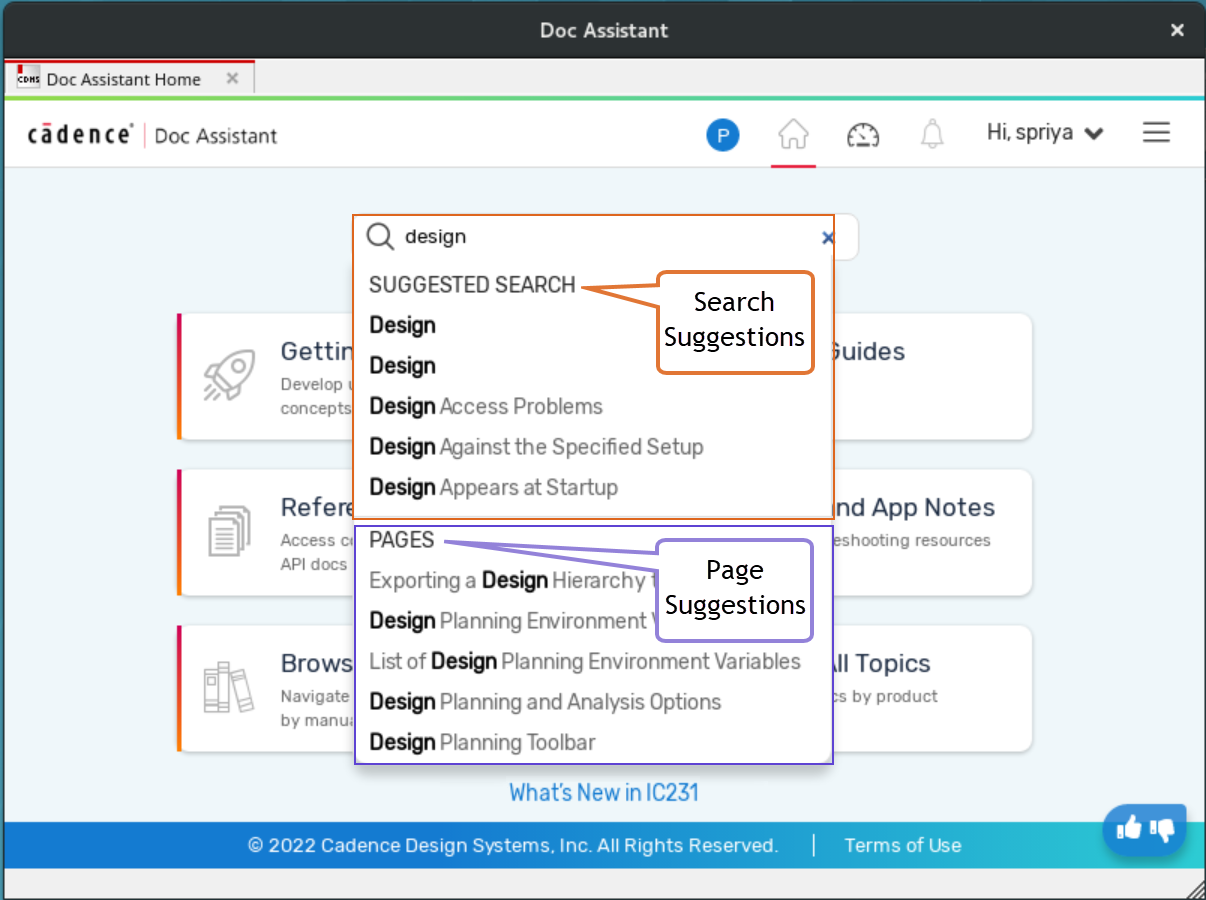
Task: Switch to Doc Assistant Home tab
Action: point(123,79)
